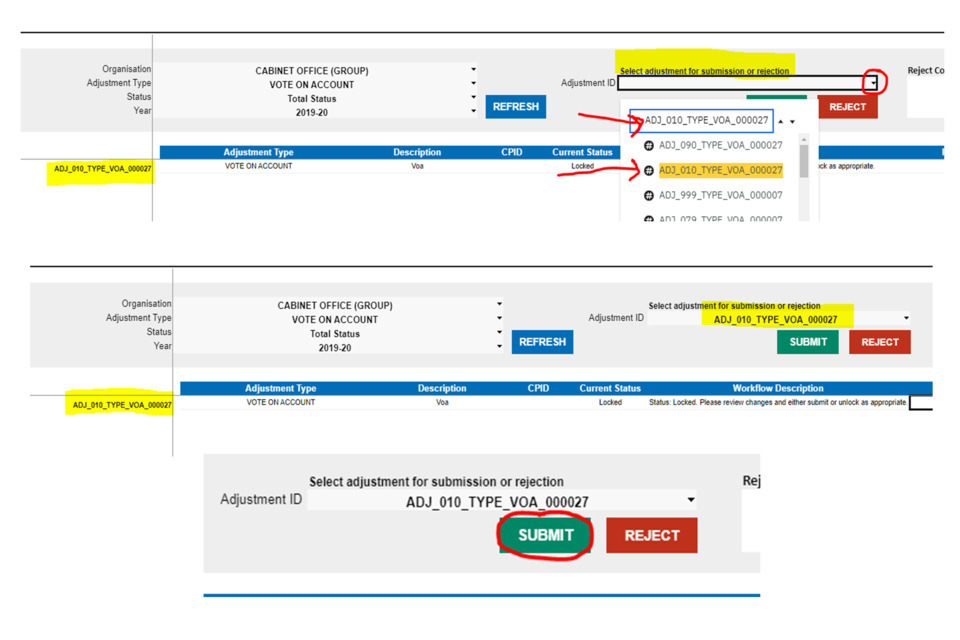
Task: Click globe icon beside ADJ_999_TYPE_VOA_000007
Action: [648, 196]
